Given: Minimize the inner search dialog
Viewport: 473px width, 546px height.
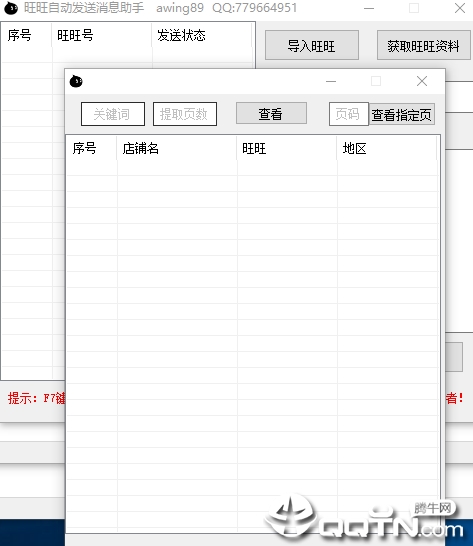Looking at the screenshot, I should tap(331, 81).
